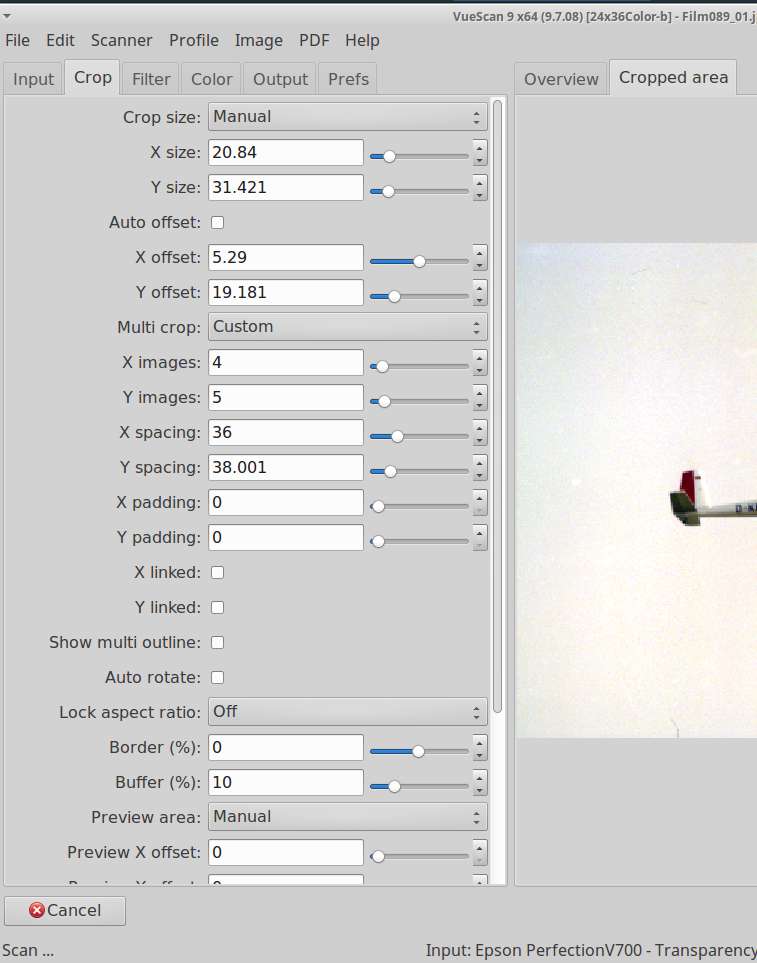The image size is (757, 963).
Task: Switch to the Filter tab
Action: pyautogui.click(x=151, y=79)
